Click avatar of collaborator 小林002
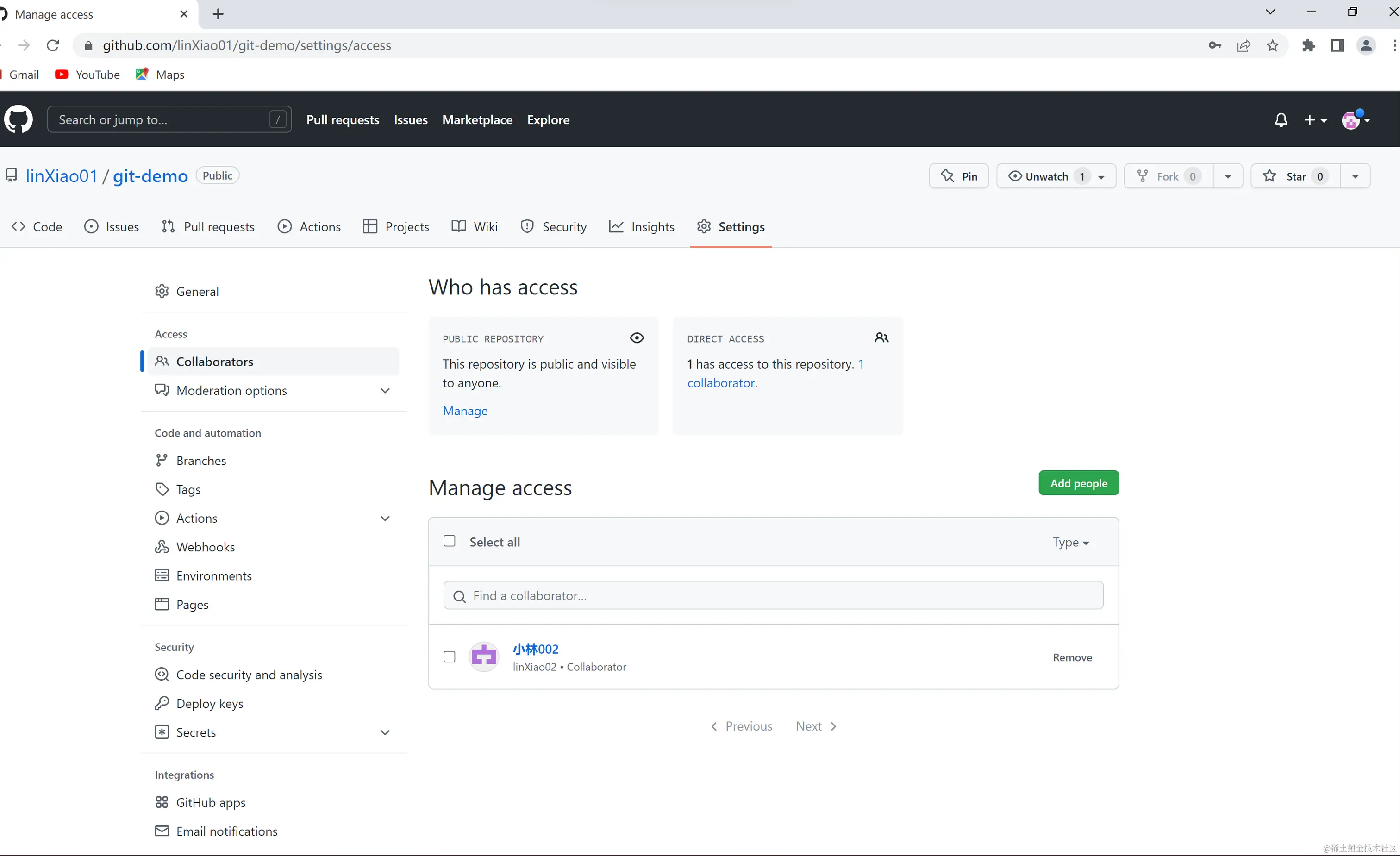The width and height of the screenshot is (1400, 856). point(484,657)
